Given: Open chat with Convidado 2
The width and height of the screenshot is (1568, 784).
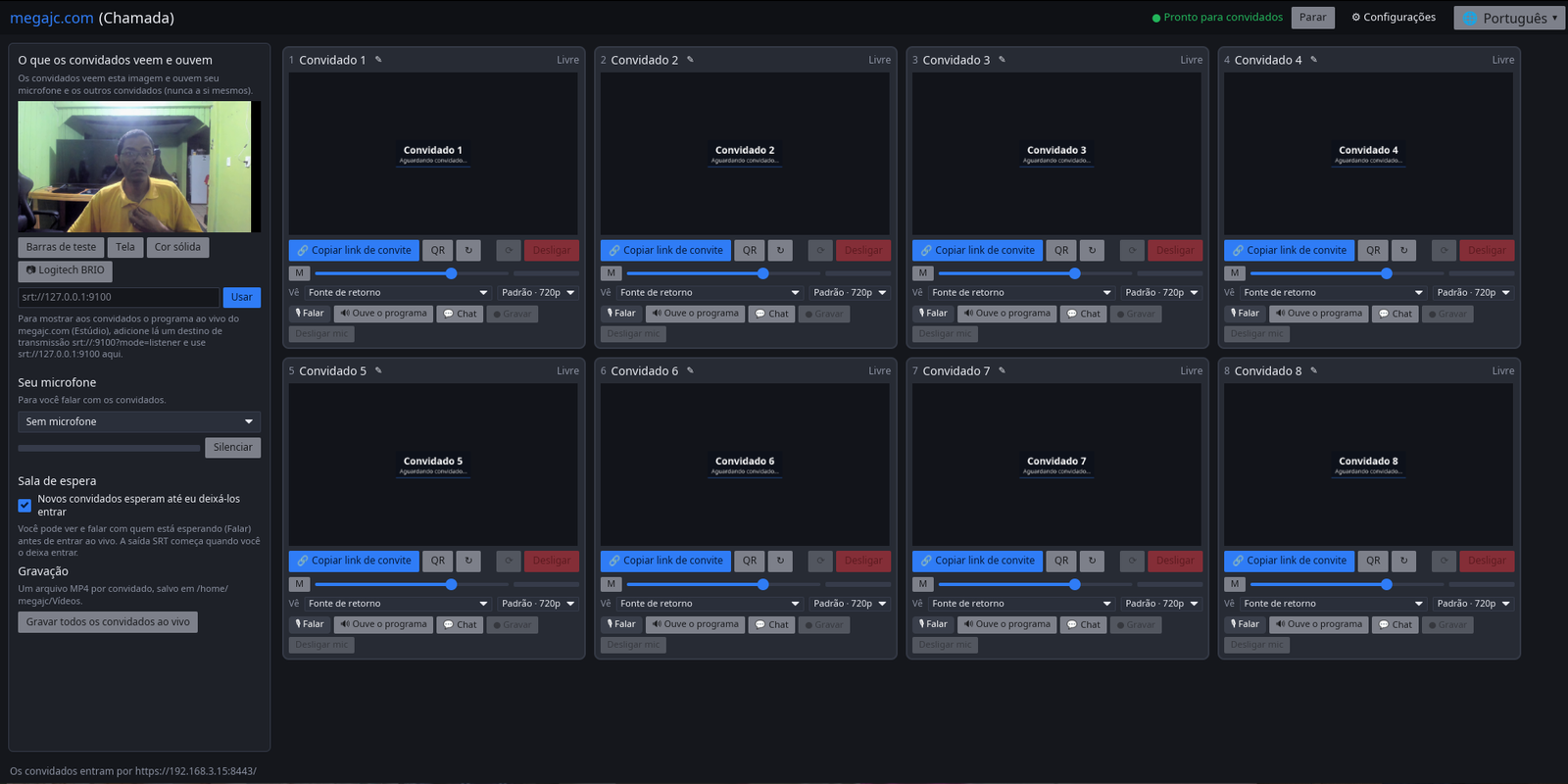Looking at the screenshot, I should click(x=772, y=314).
